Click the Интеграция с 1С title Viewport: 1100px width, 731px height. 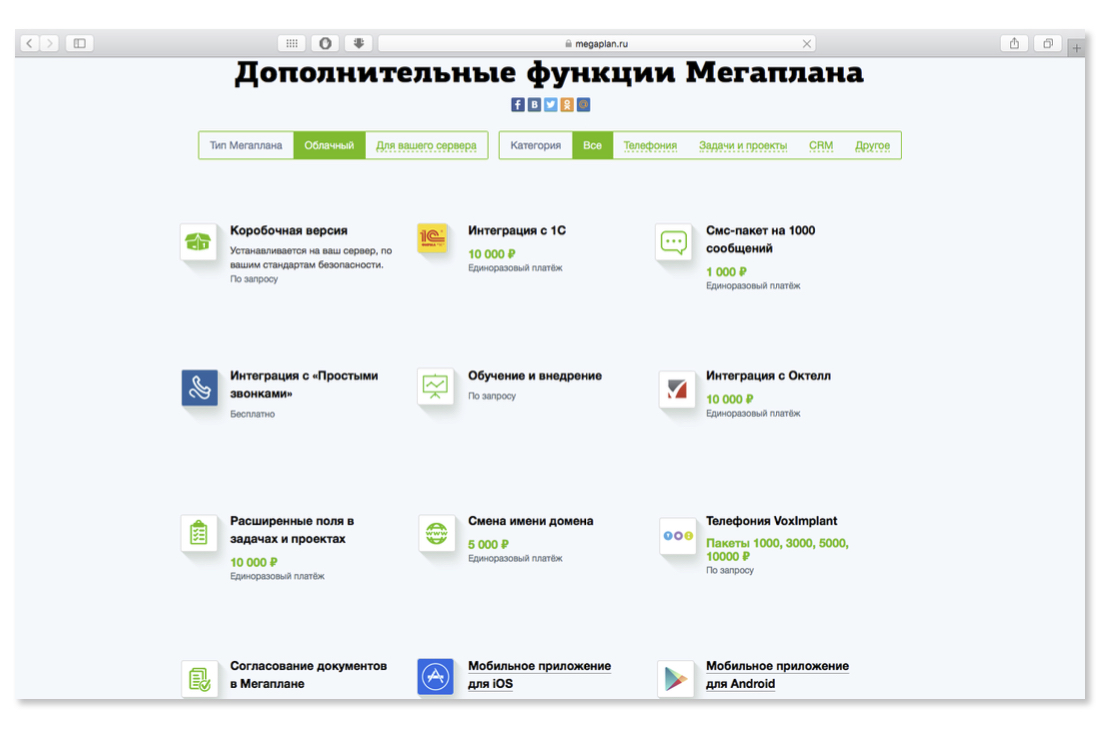(517, 230)
